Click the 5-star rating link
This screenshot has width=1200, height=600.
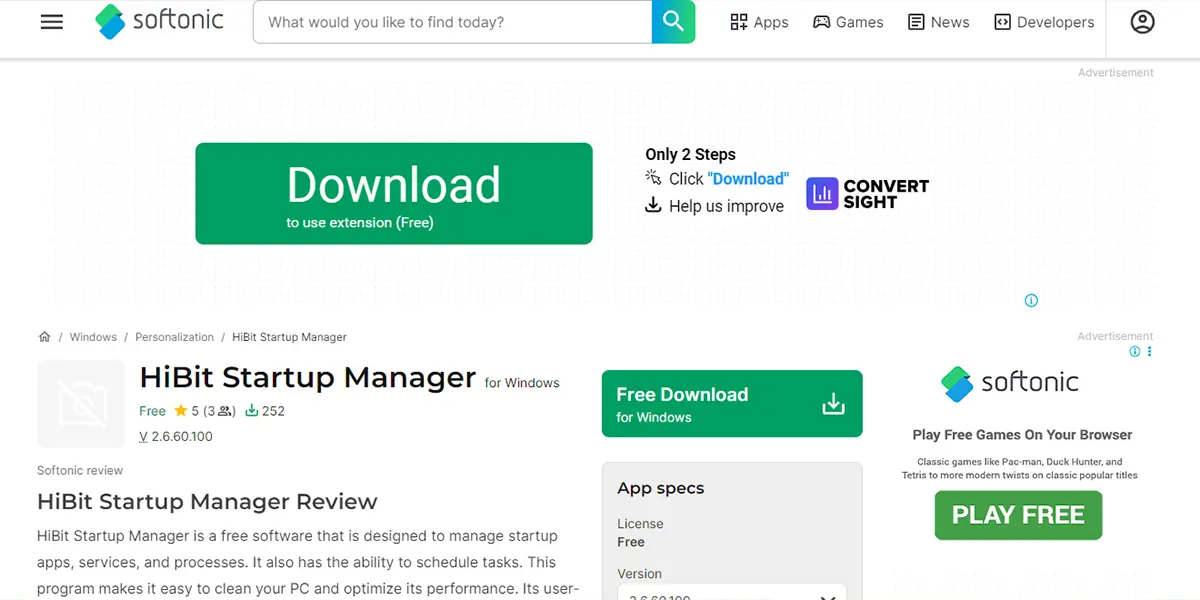[x=196, y=411]
